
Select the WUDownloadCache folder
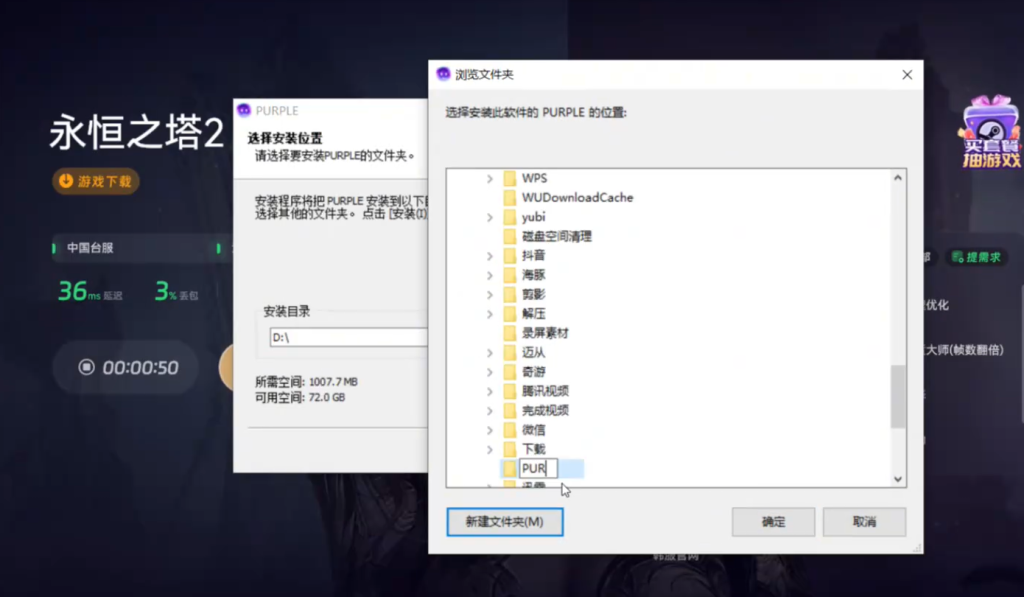click(x=576, y=198)
